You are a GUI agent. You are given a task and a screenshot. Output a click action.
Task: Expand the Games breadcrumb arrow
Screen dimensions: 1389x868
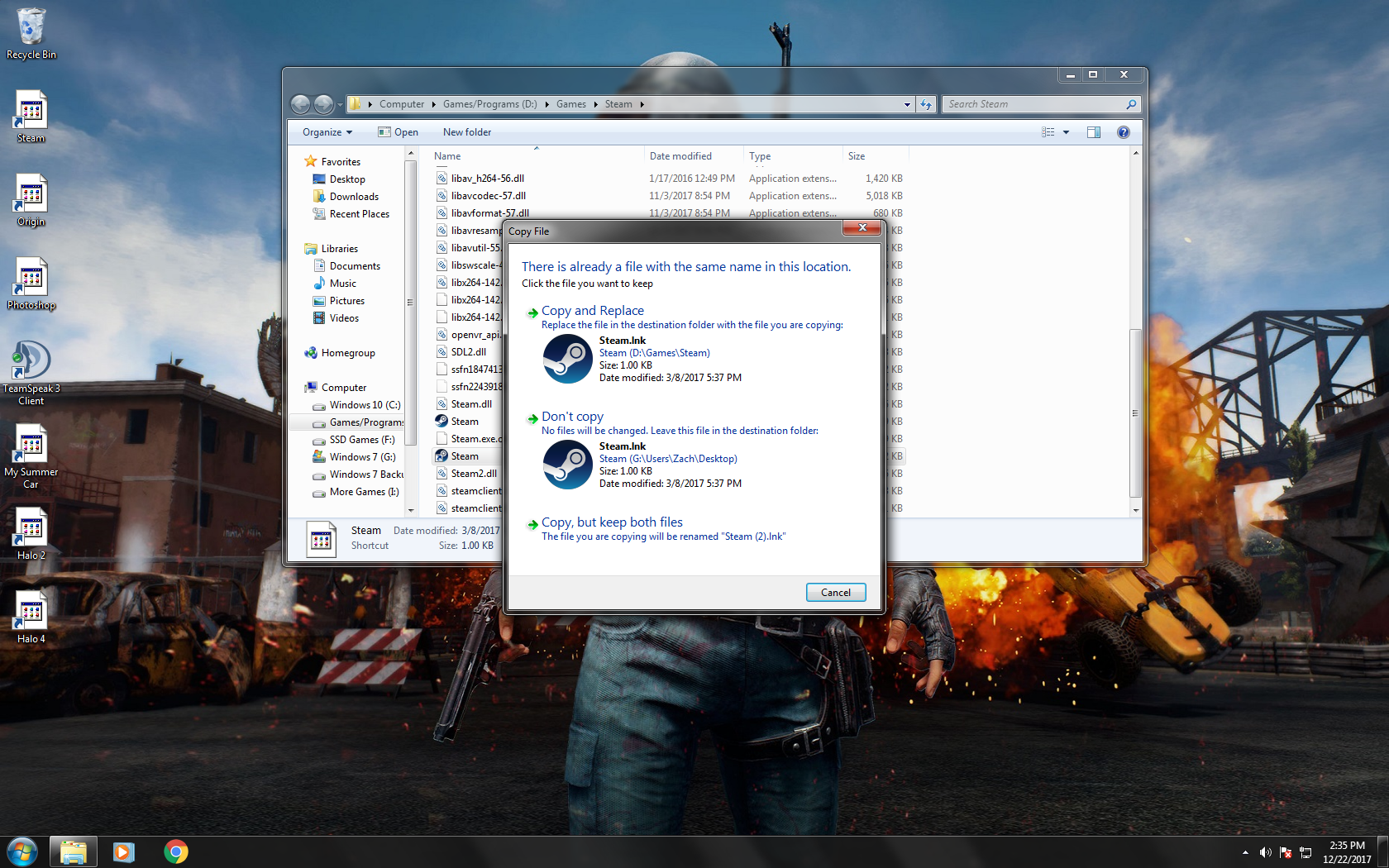point(595,104)
